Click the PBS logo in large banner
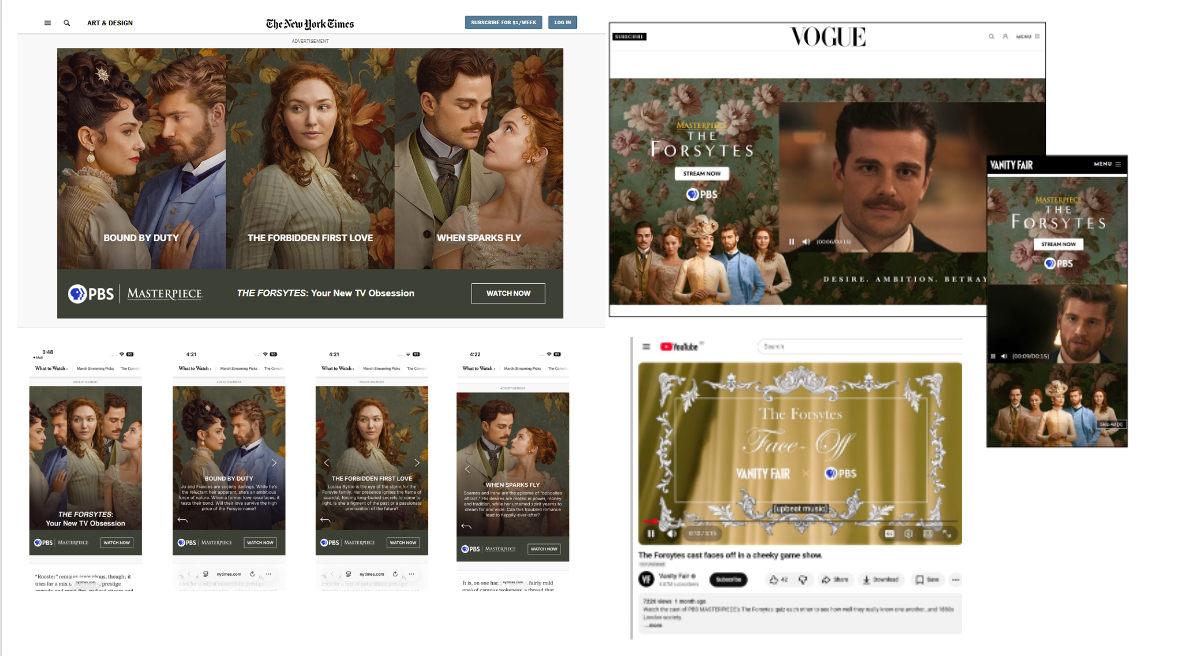1183x656 pixels. point(91,294)
